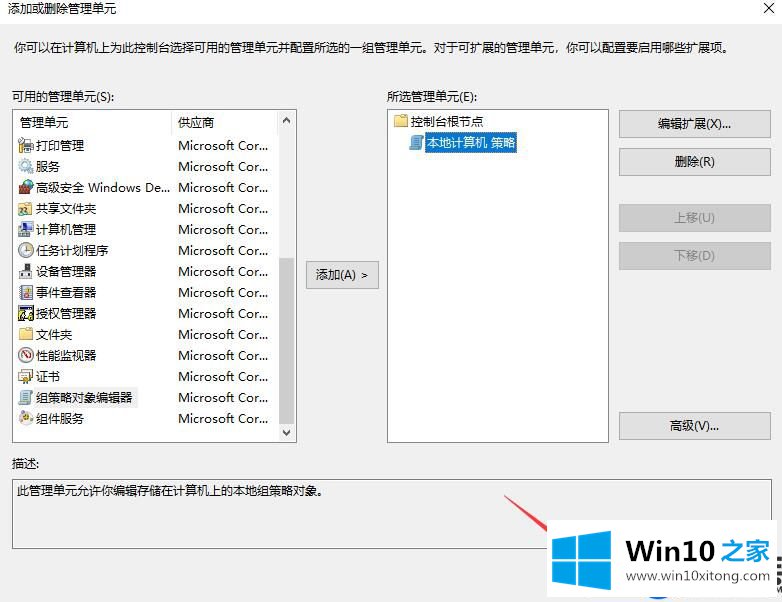
Task: Click the 设备管理器 icon
Action: [x=26, y=271]
